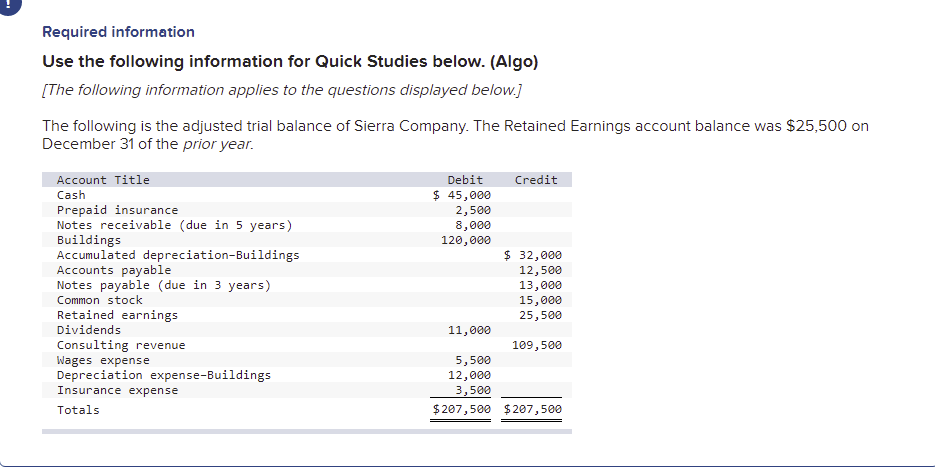Select the 'Common stock' label

click(x=100, y=300)
